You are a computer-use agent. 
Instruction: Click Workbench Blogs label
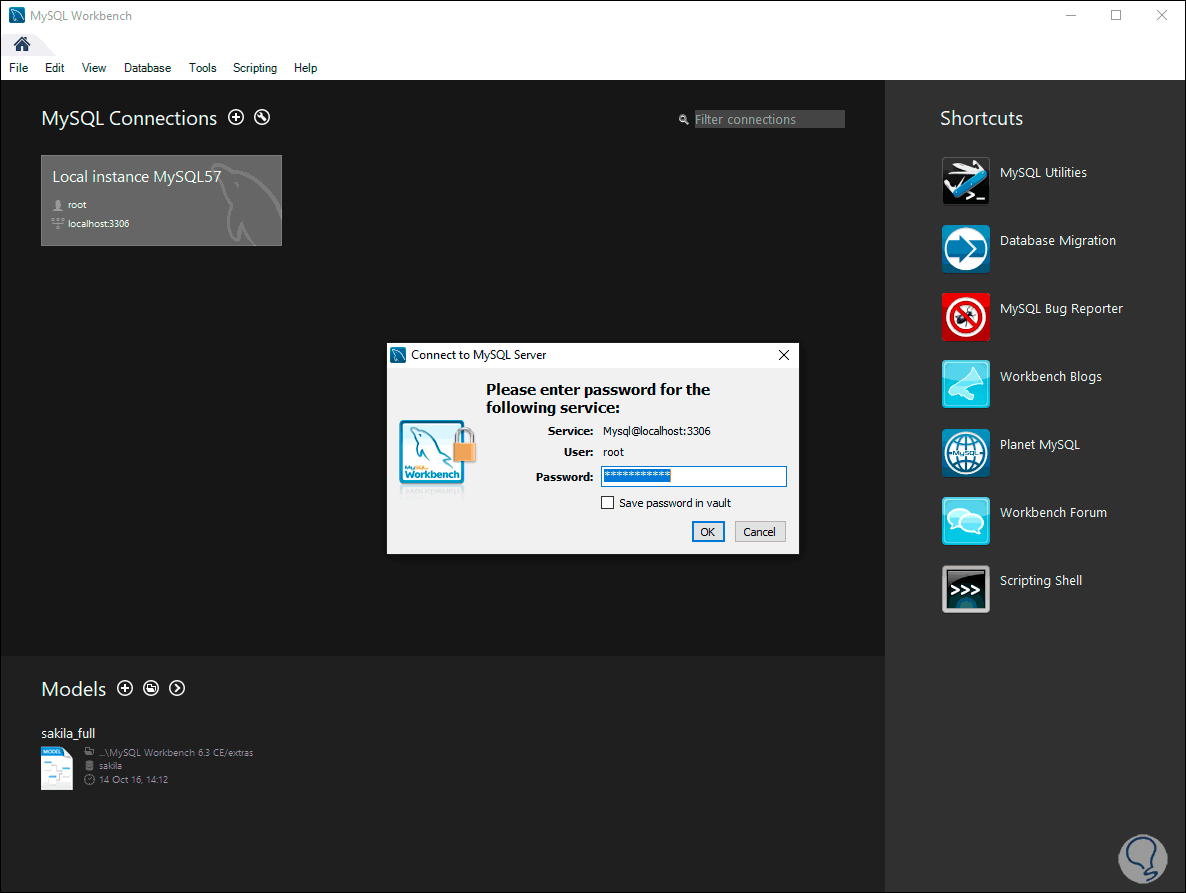[x=1051, y=377]
